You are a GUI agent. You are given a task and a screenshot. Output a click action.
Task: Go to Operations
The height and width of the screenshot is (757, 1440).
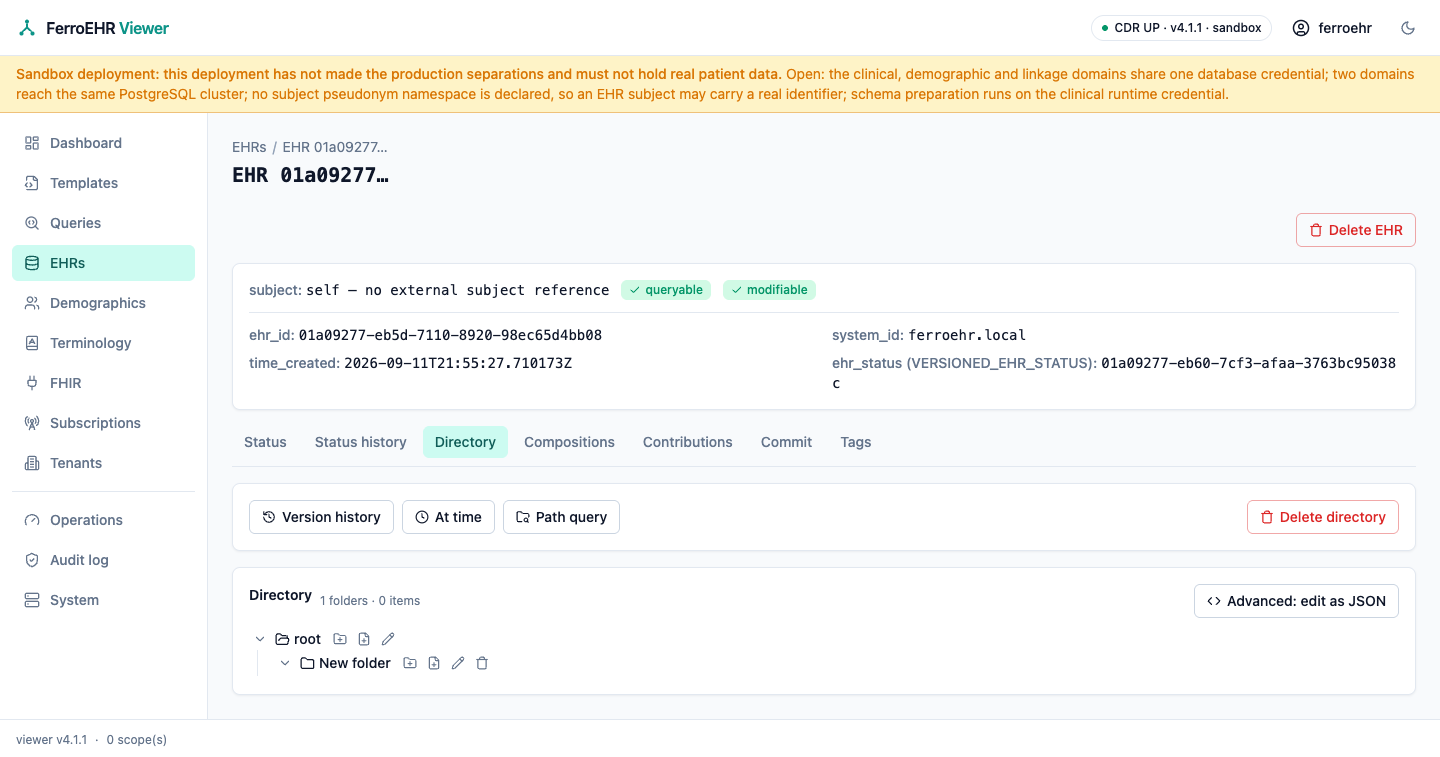(x=103, y=520)
